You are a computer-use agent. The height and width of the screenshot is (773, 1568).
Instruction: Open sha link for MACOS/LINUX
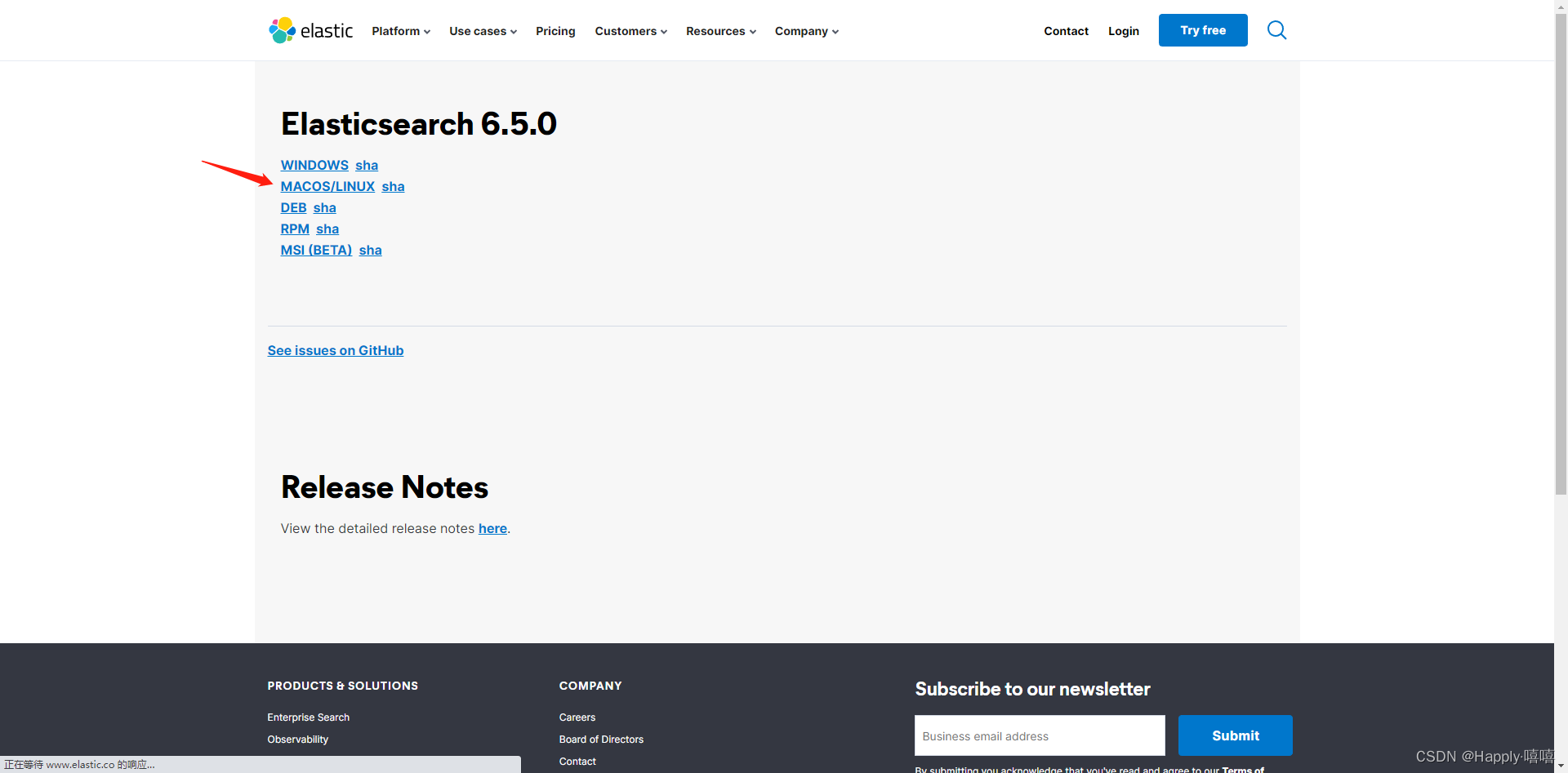coord(393,186)
